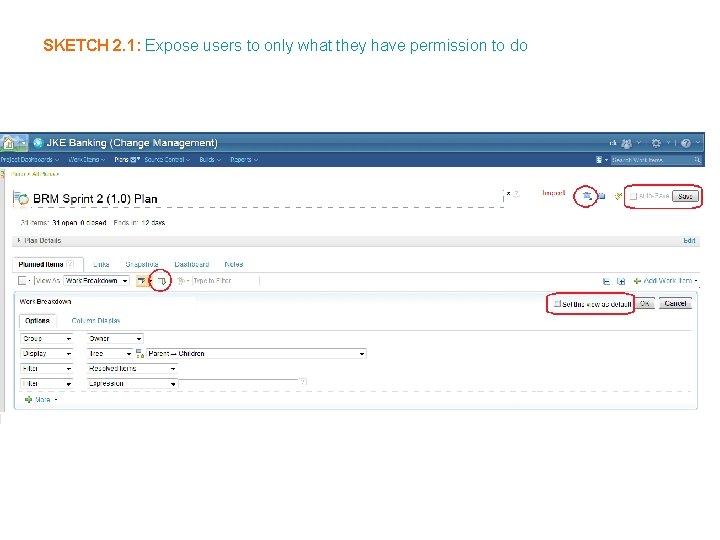Click the help icon after the Expression field
Image resolution: width=720 pixels, height=540 pixels.
point(303,382)
